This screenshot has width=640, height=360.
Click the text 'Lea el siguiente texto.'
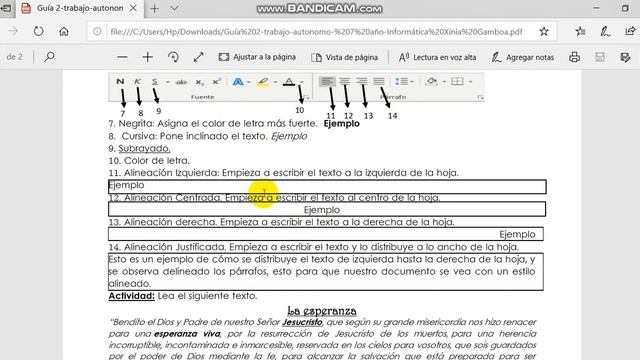click(207, 296)
